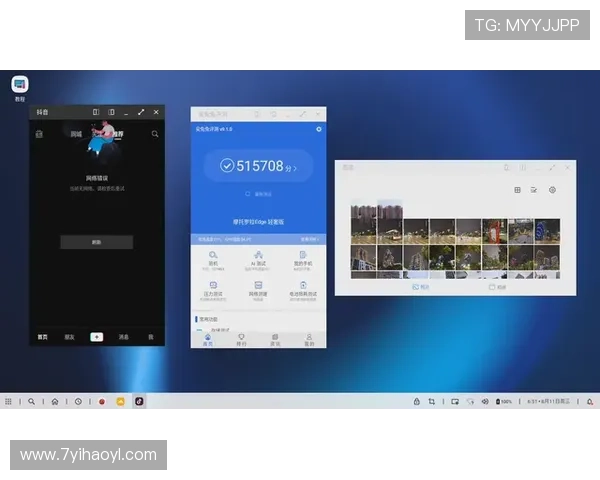Take a screenshot with taskbar crop icon
The height and width of the screenshot is (480, 600).
432,402
